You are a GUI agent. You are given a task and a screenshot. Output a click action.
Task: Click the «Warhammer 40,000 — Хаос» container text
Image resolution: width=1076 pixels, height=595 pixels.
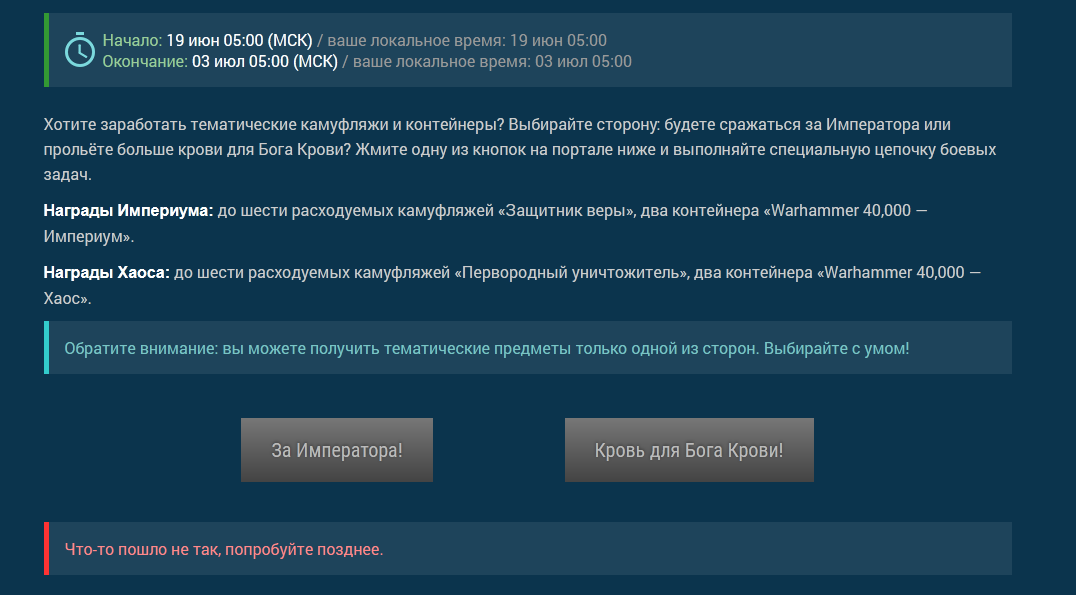(x=903, y=272)
